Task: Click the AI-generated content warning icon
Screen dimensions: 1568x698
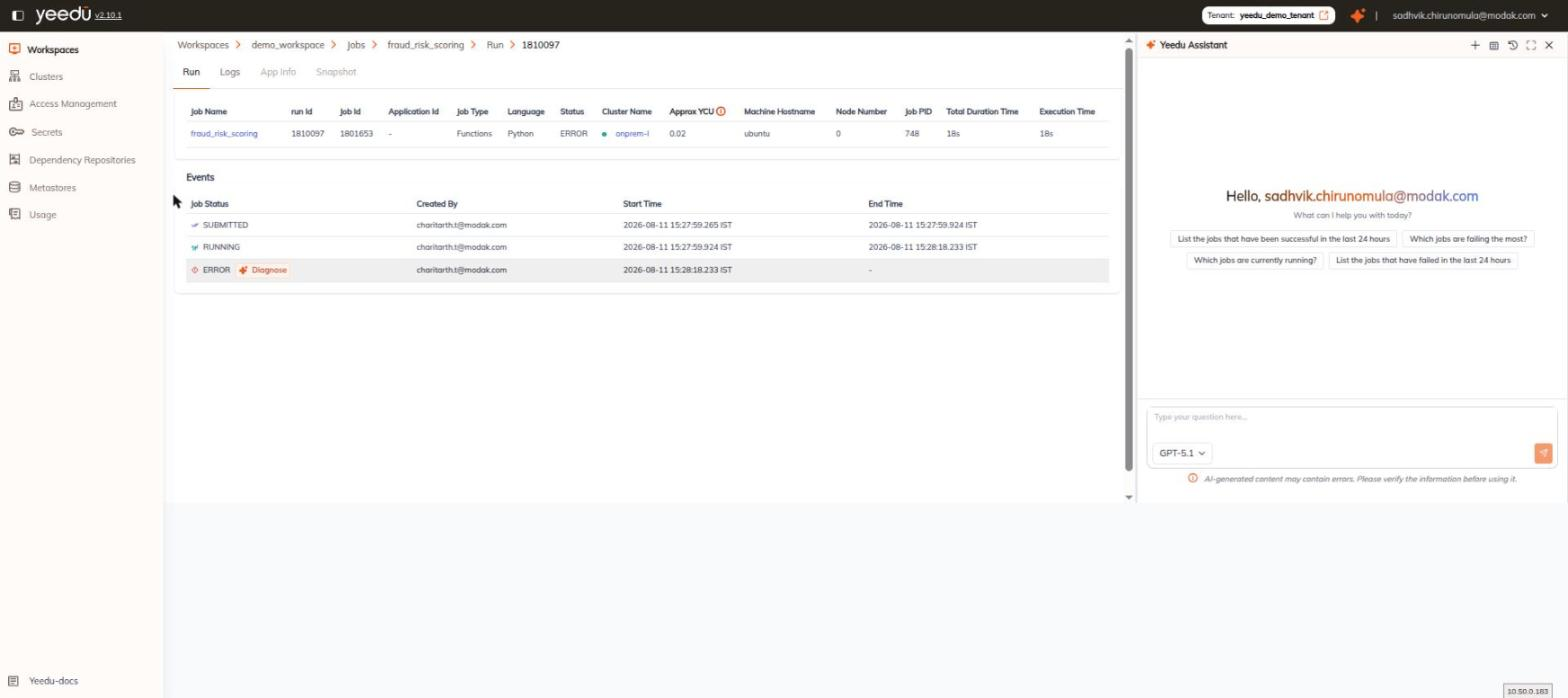Action: (1192, 478)
